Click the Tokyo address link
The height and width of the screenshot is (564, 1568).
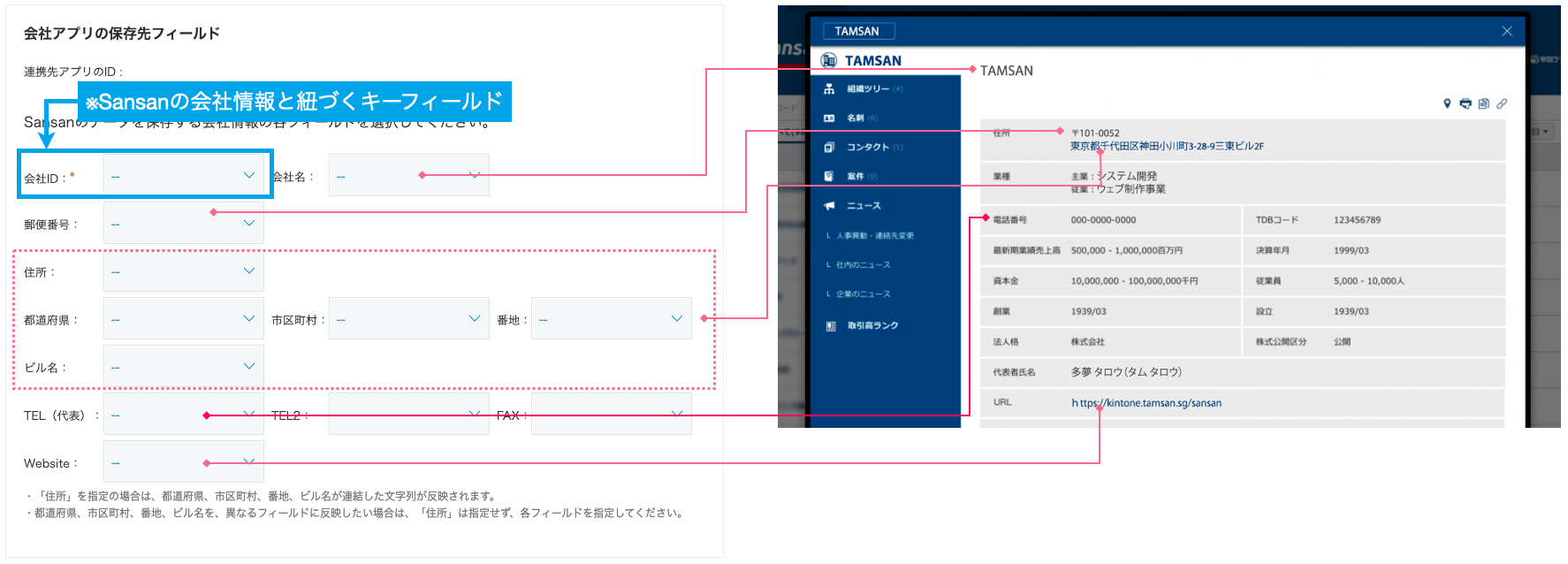[1167, 147]
